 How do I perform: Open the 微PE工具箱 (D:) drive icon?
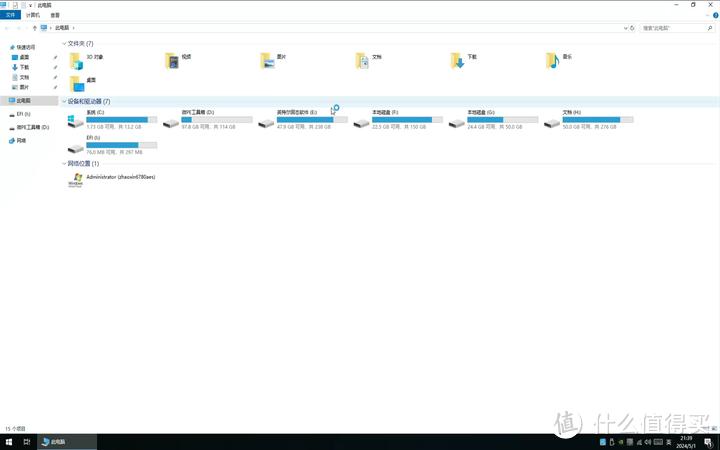(172, 121)
